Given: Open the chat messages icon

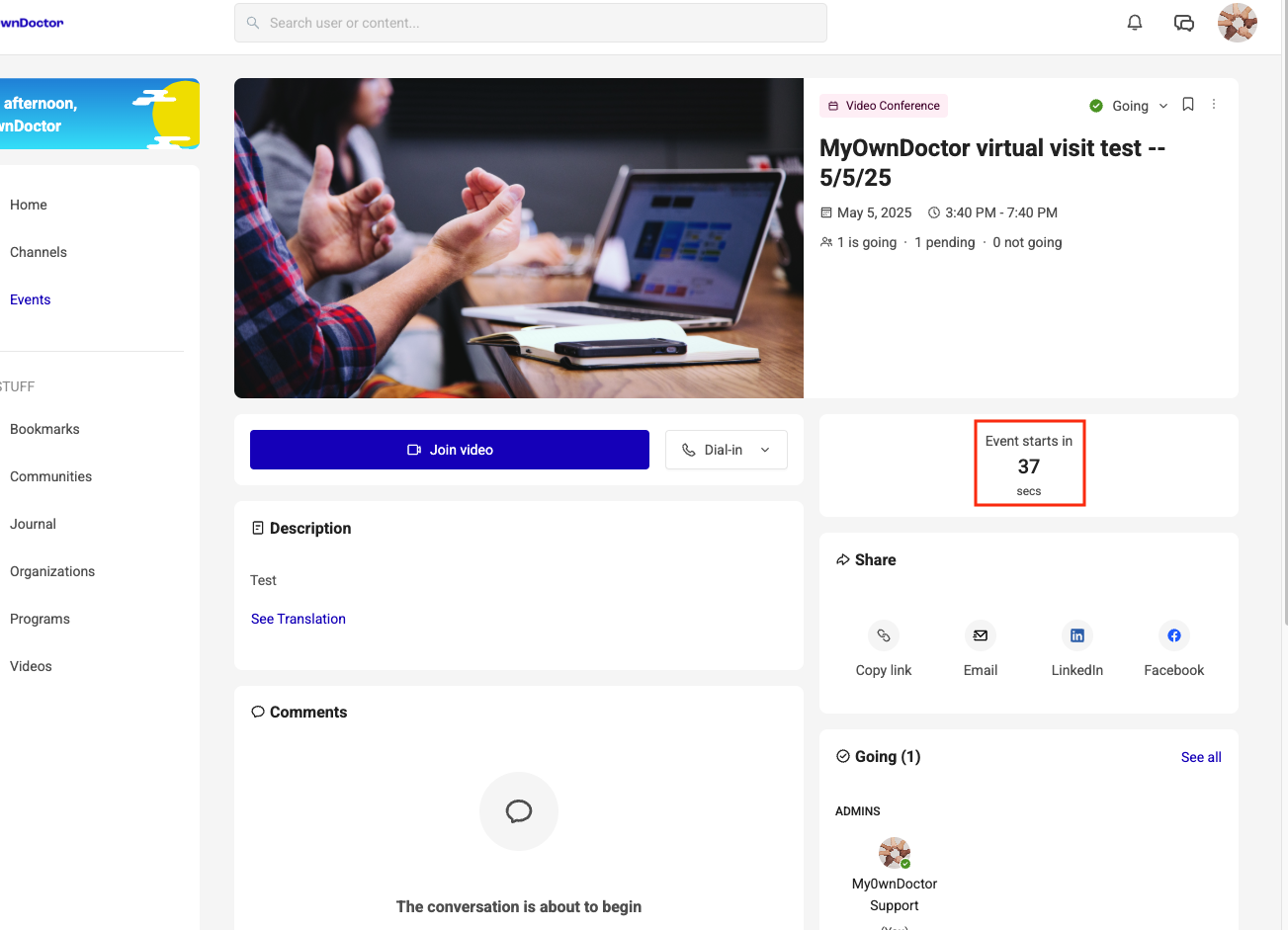Looking at the screenshot, I should (x=1184, y=23).
